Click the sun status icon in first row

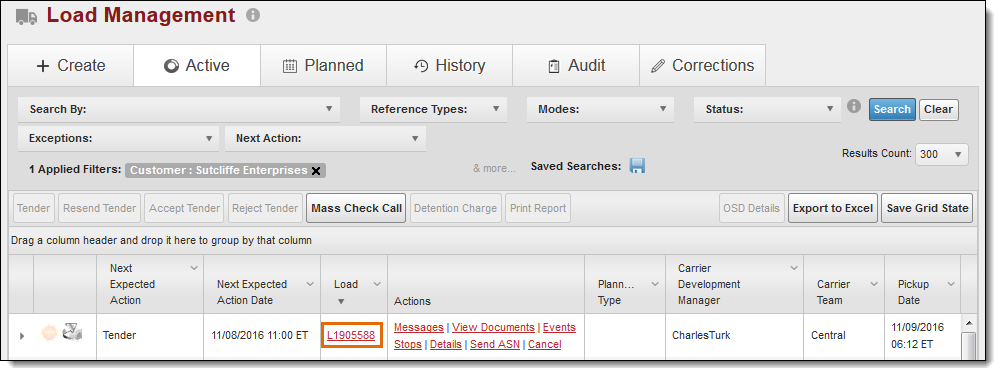tap(49, 333)
